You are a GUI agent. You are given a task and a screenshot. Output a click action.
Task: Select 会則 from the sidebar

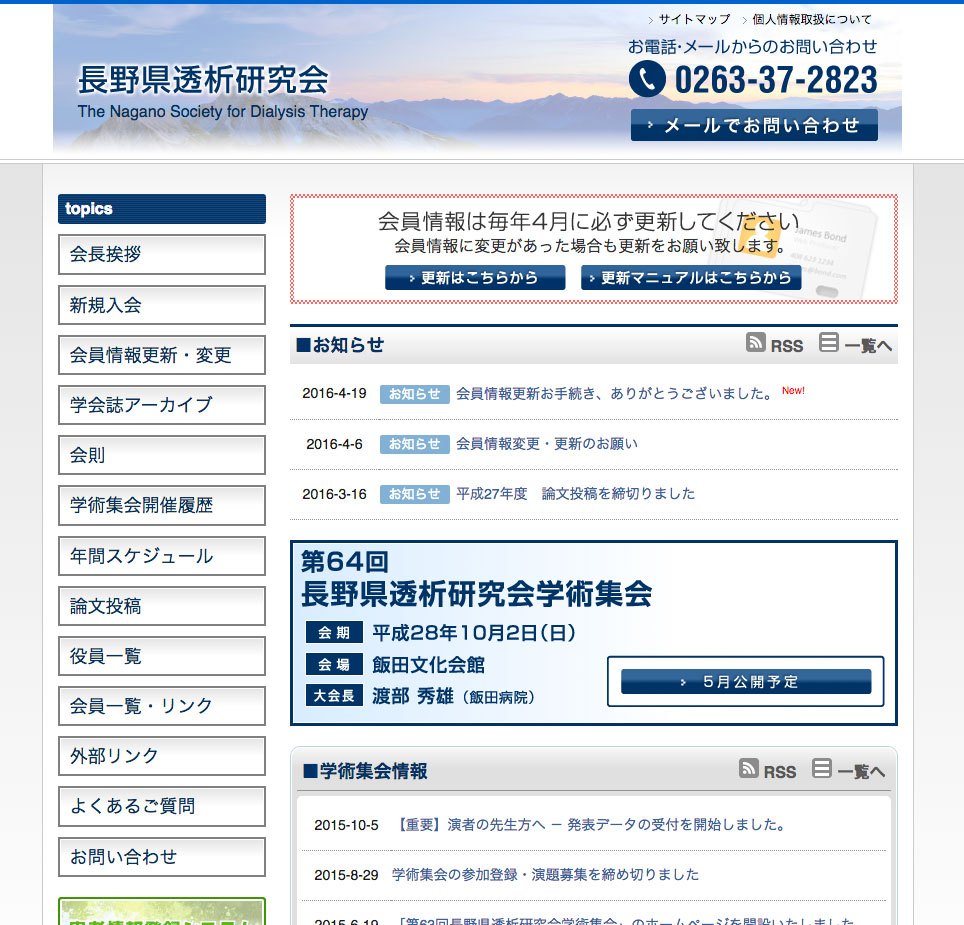pos(162,455)
